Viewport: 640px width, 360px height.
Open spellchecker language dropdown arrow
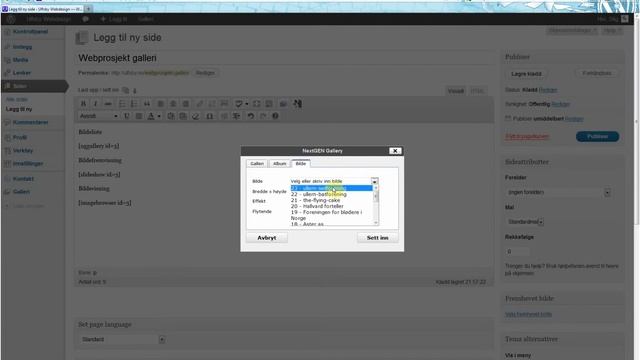pos(247,104)
